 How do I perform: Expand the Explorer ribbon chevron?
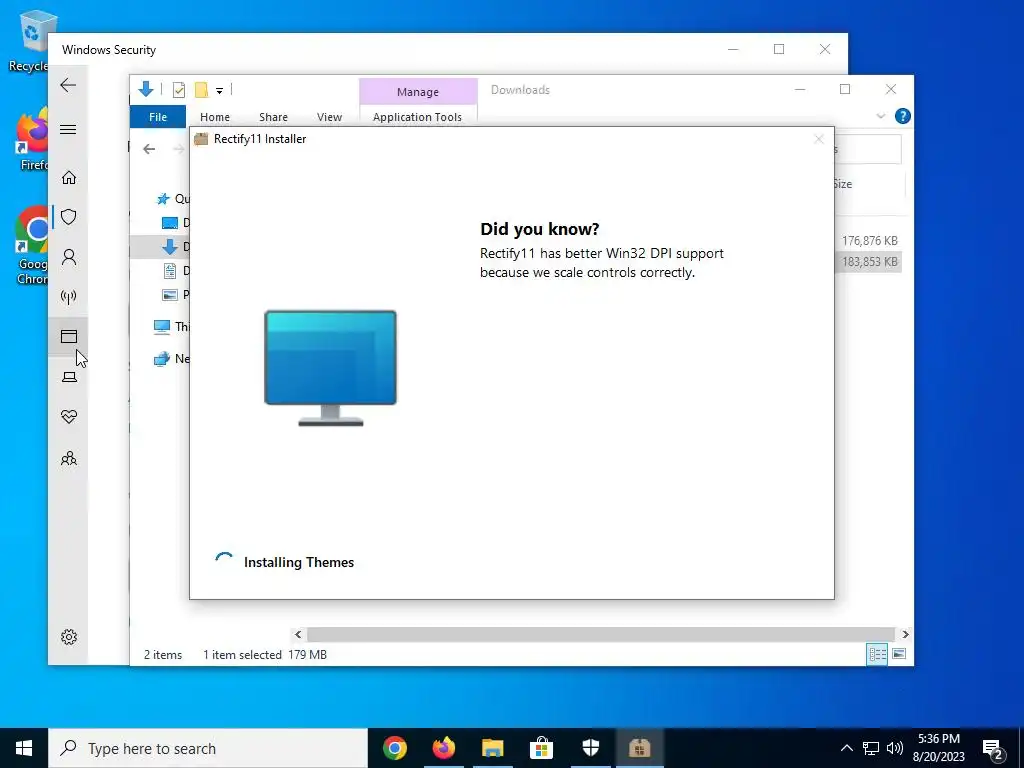[x=880, y=116]
